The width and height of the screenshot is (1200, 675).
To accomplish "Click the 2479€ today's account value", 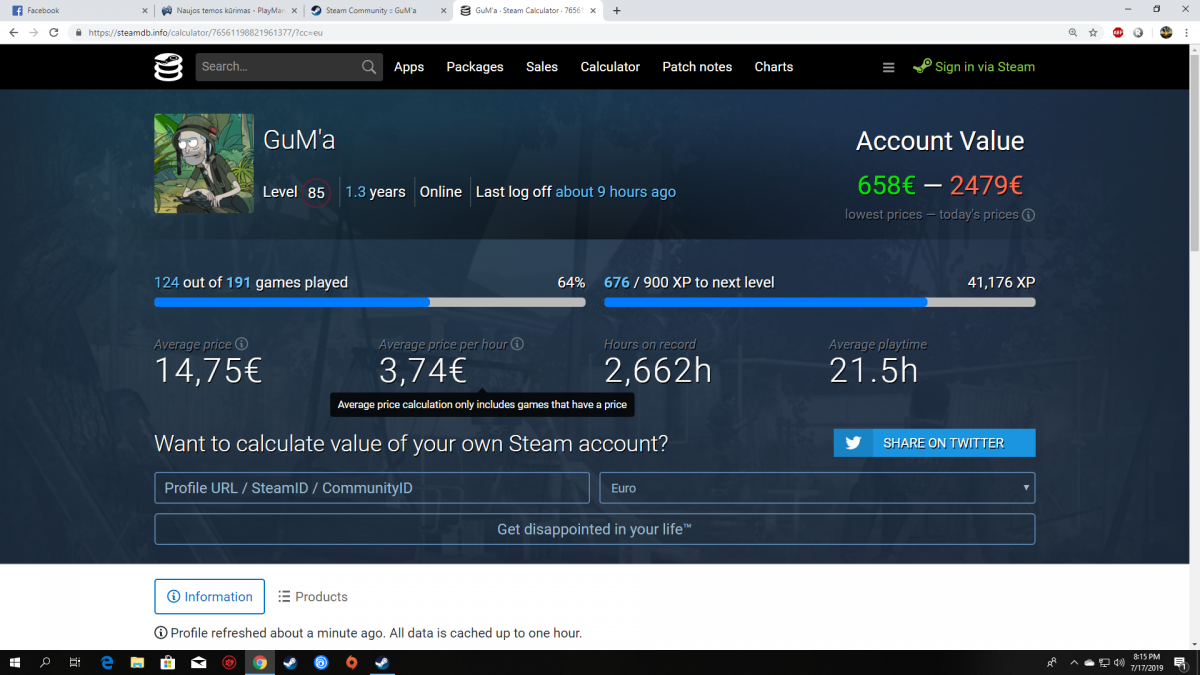I will pos(986,185).
